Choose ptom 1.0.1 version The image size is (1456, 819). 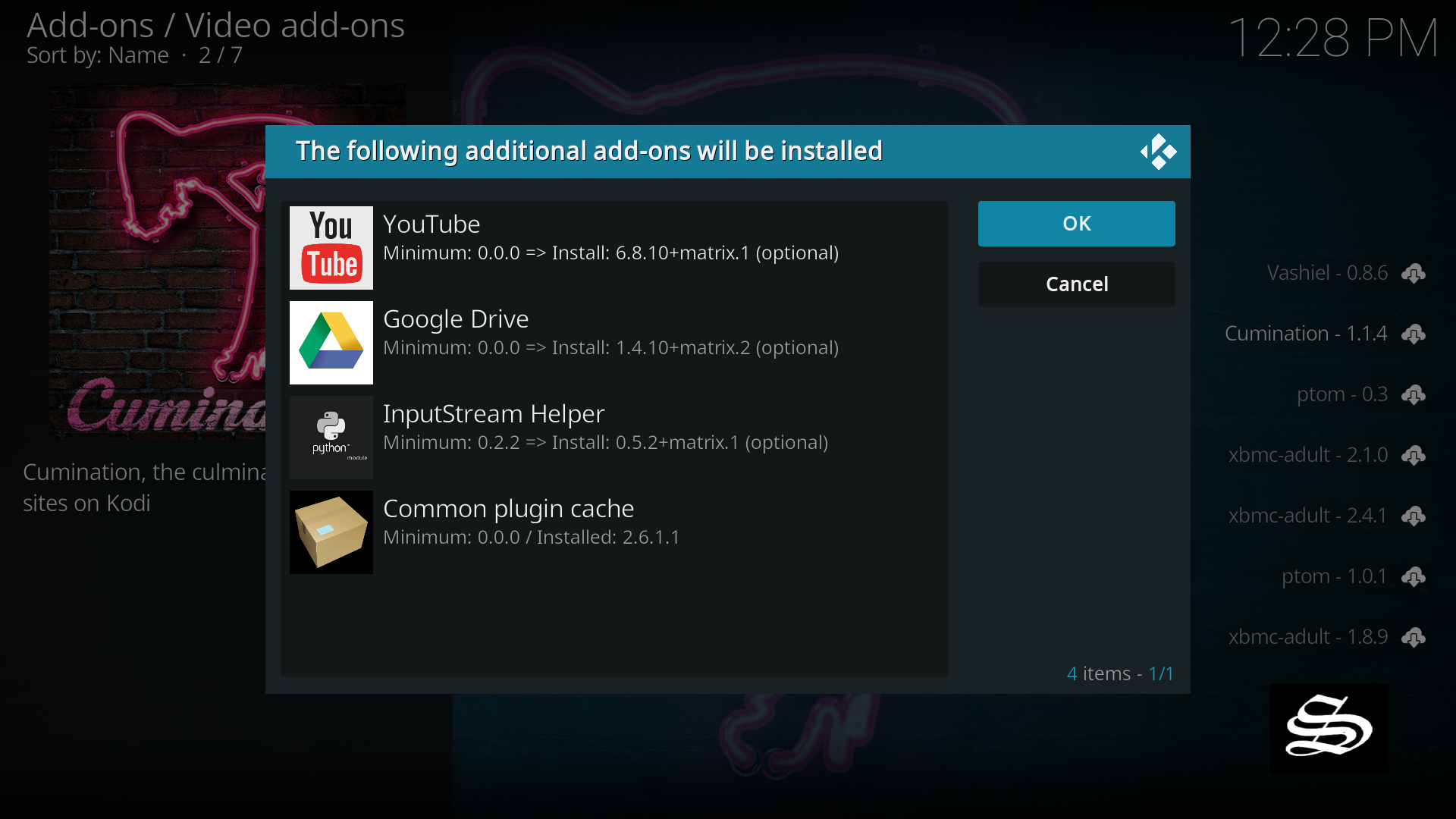pos(1333,576)
